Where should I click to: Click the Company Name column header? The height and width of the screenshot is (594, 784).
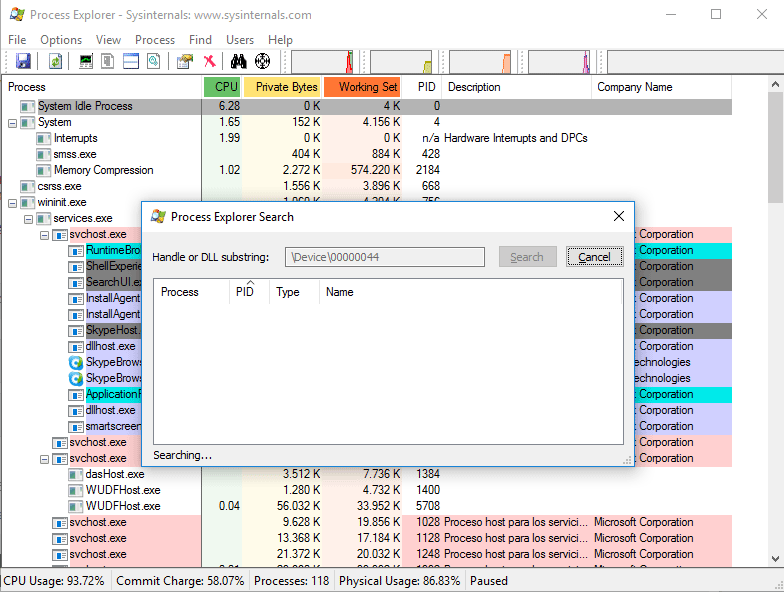tap(662, 87)
